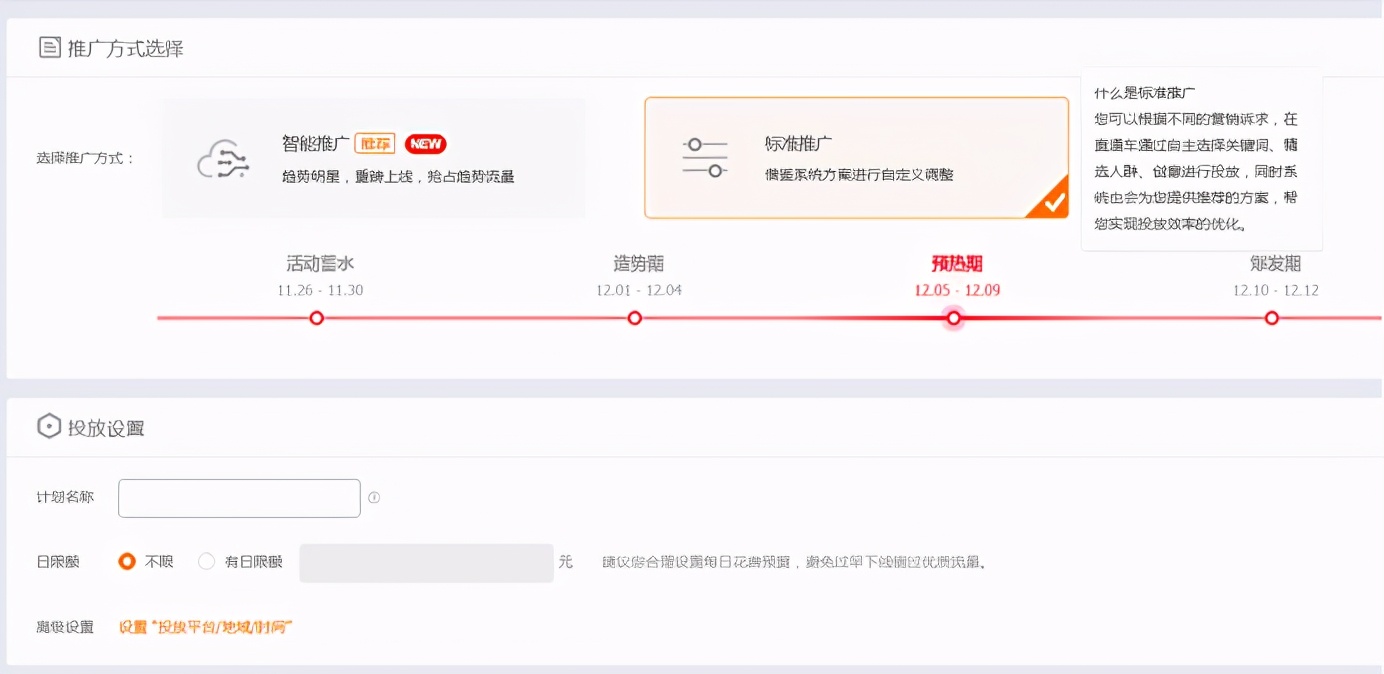Click the hexagon icon beside 投放设置 header

pyautogui.click(x=48, y=426)
